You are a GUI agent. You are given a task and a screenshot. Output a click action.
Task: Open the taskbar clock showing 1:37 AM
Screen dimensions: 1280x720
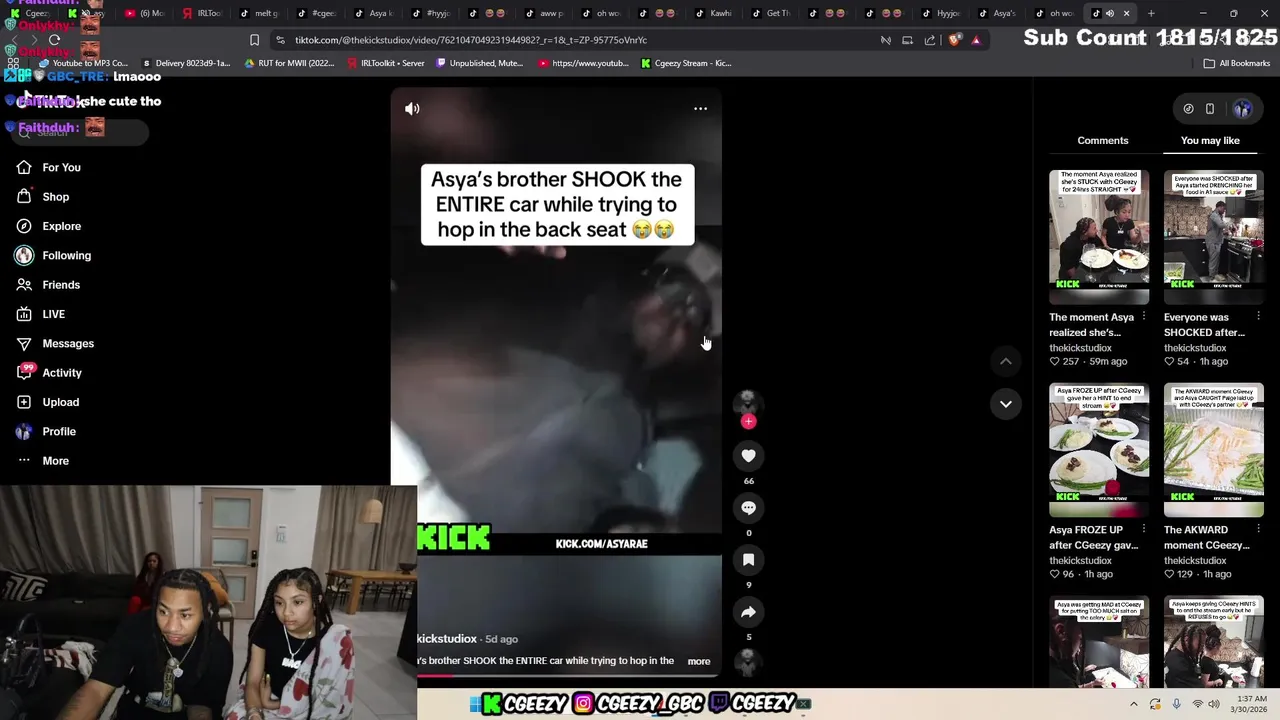pos(1251,704)
